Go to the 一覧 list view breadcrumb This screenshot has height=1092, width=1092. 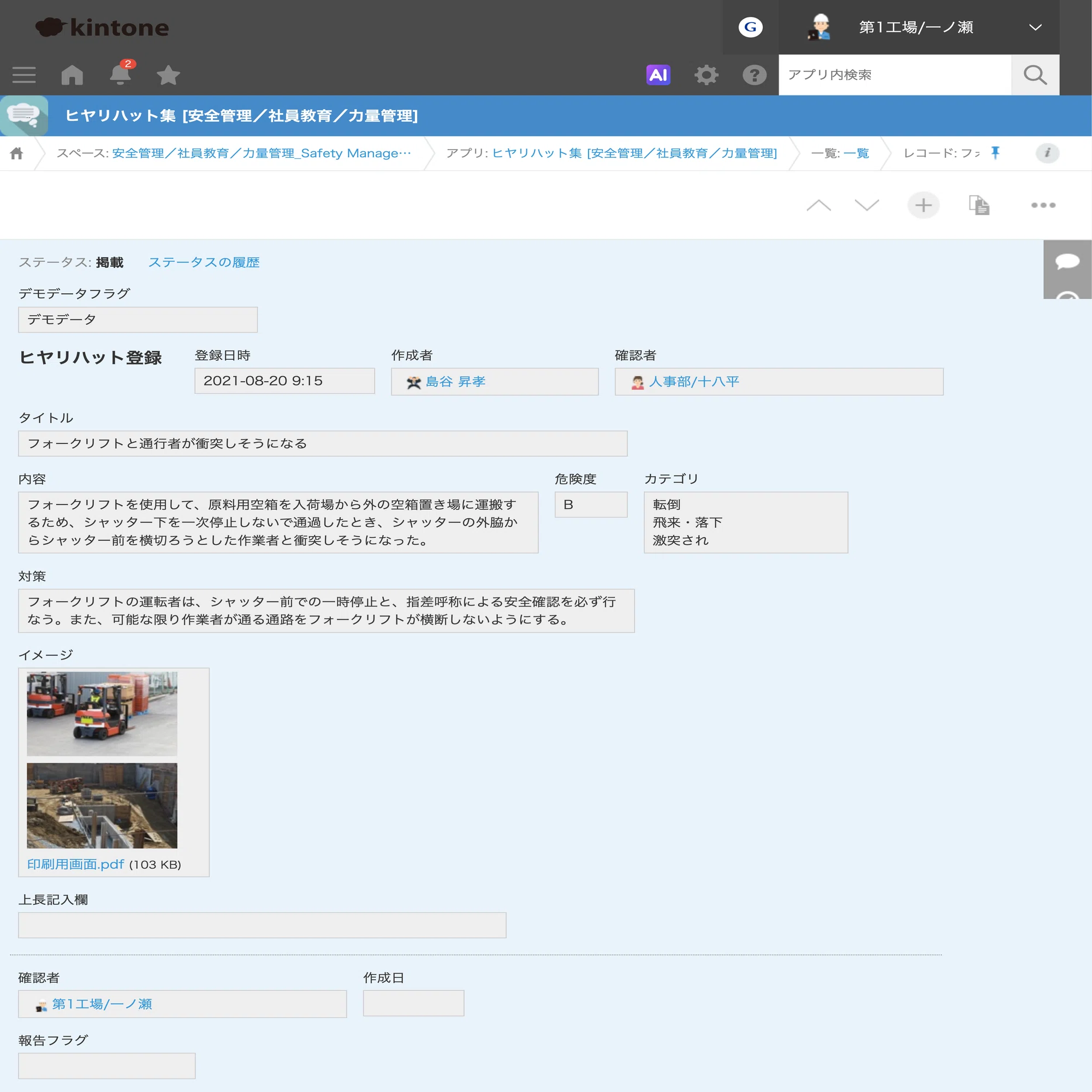coord(856,153)
